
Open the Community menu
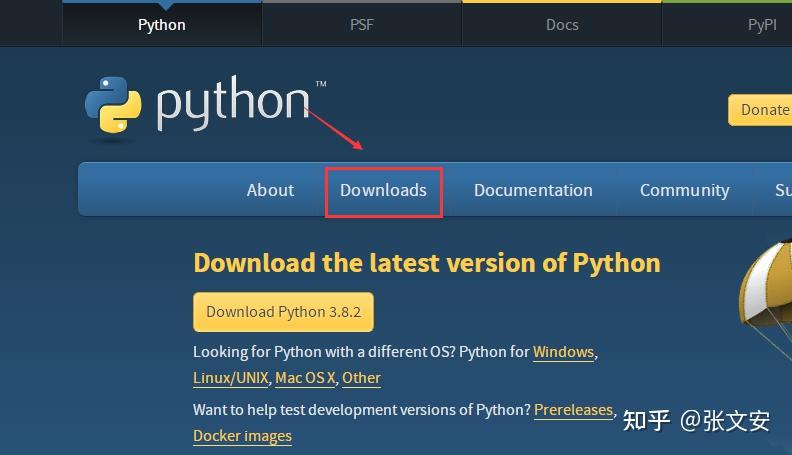(685, 190)
